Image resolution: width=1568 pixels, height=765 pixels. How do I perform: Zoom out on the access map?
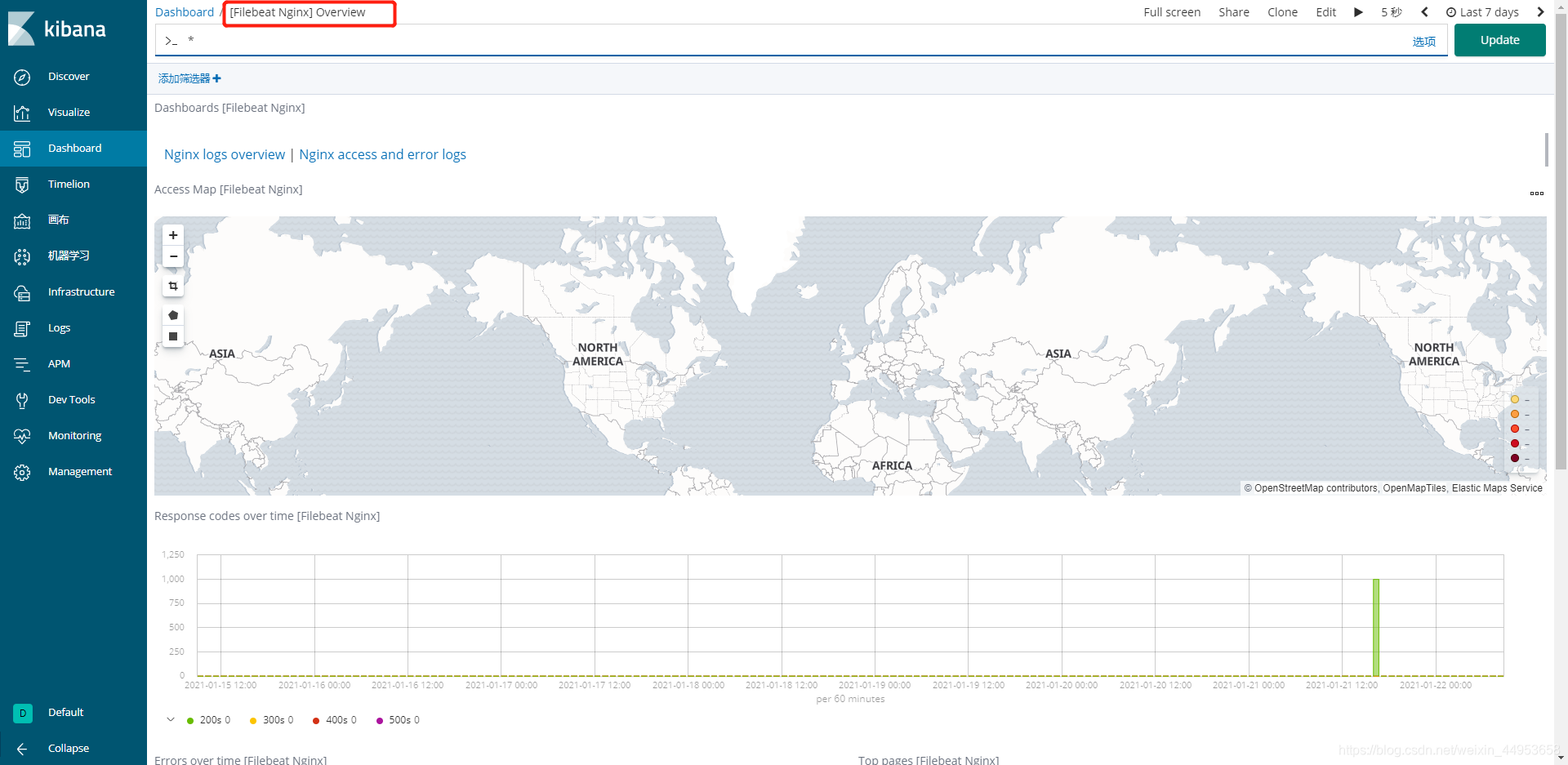[x=173, y=256]
